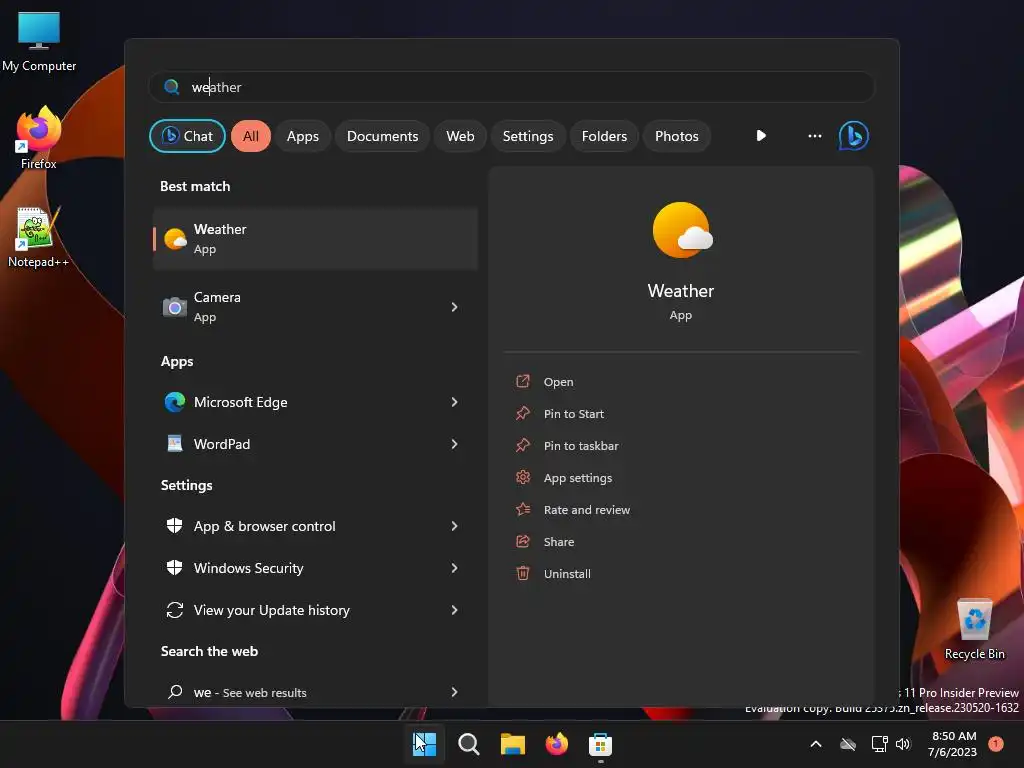Click the Camera app icon in results
1024x768 pixels.
[x=174, y=307]
